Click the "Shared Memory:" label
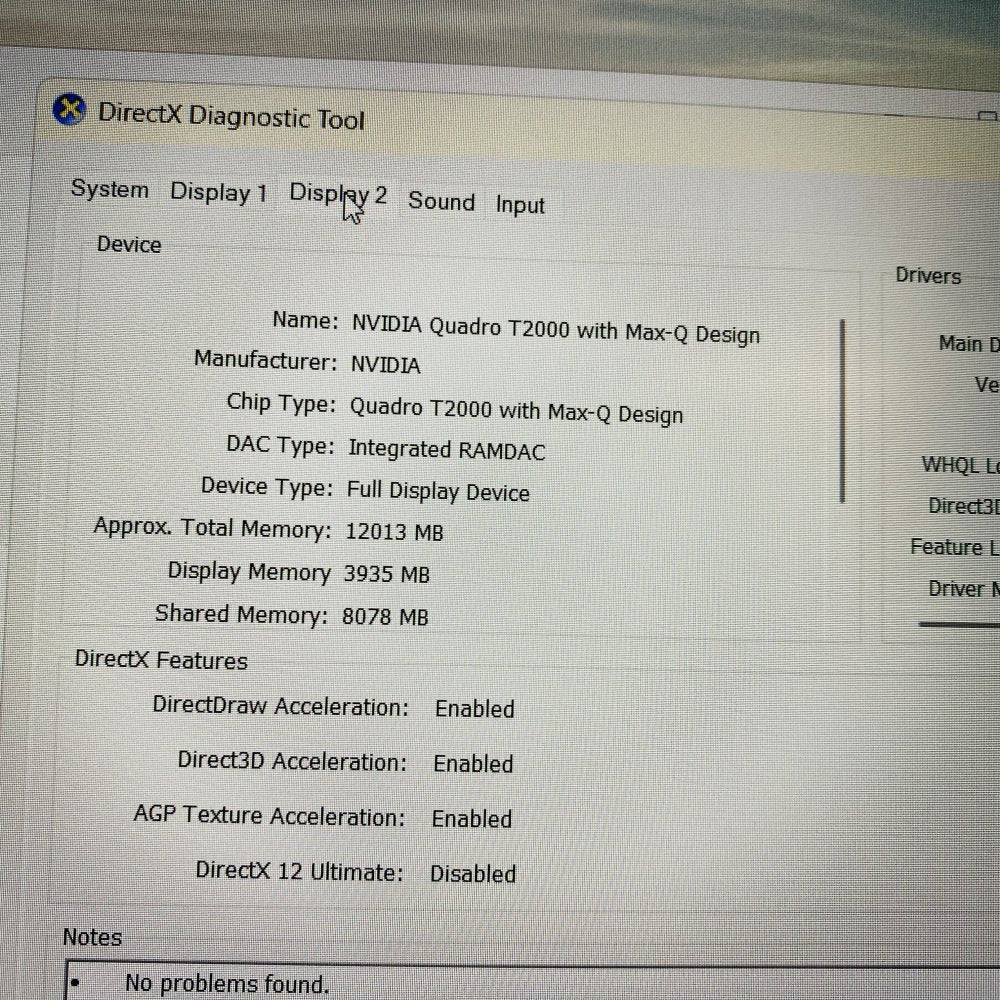 pos(241,614)
